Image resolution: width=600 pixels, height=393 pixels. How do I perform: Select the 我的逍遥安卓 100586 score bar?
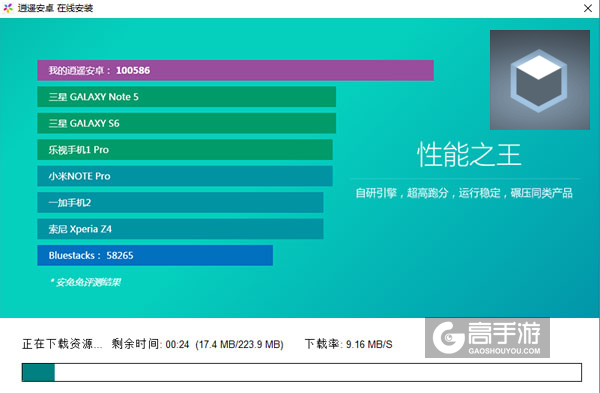(x=235, y=70)
